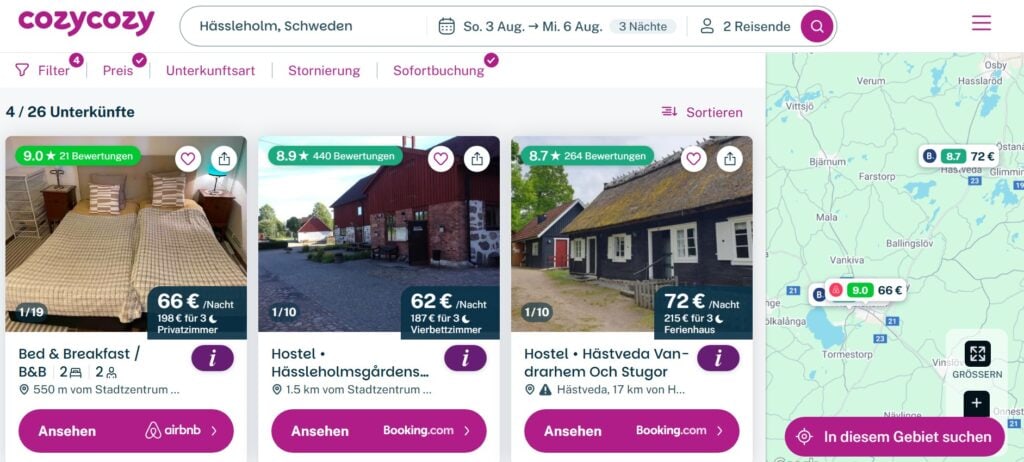Share the Hässleholmsgårdens hostel listing
This screenshot has height=462, width=1024.
(477, 158)
